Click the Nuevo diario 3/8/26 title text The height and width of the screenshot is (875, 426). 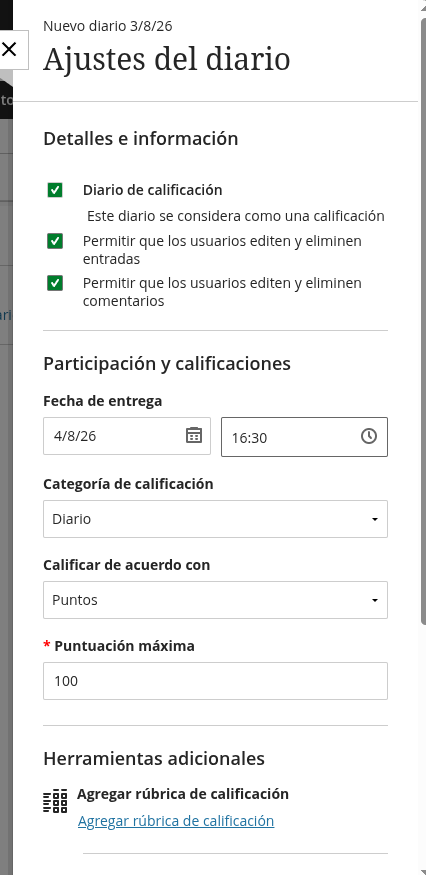click(108, 26)
